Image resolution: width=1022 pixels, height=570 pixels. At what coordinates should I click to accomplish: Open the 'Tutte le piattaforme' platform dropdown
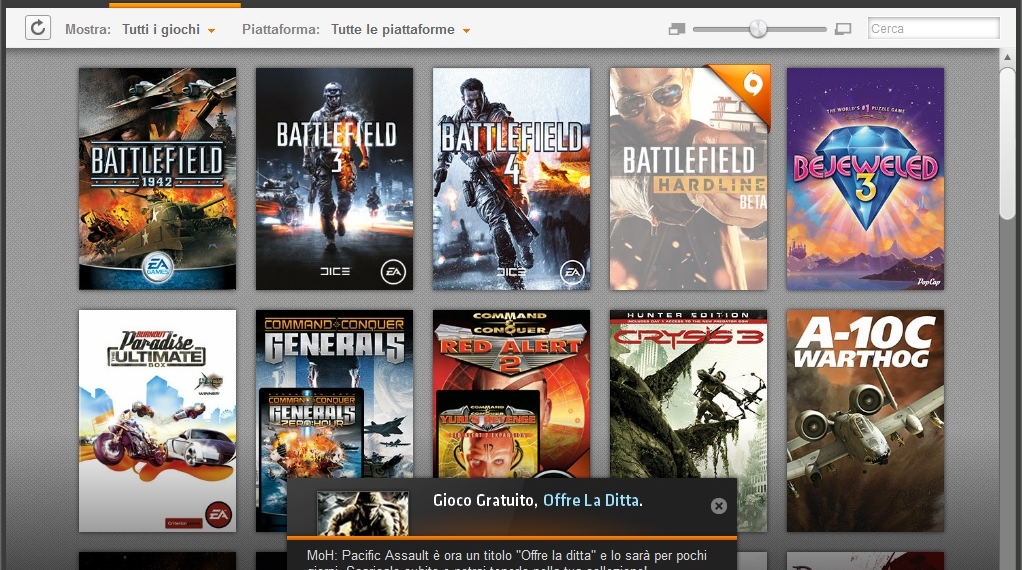point(400,29)
